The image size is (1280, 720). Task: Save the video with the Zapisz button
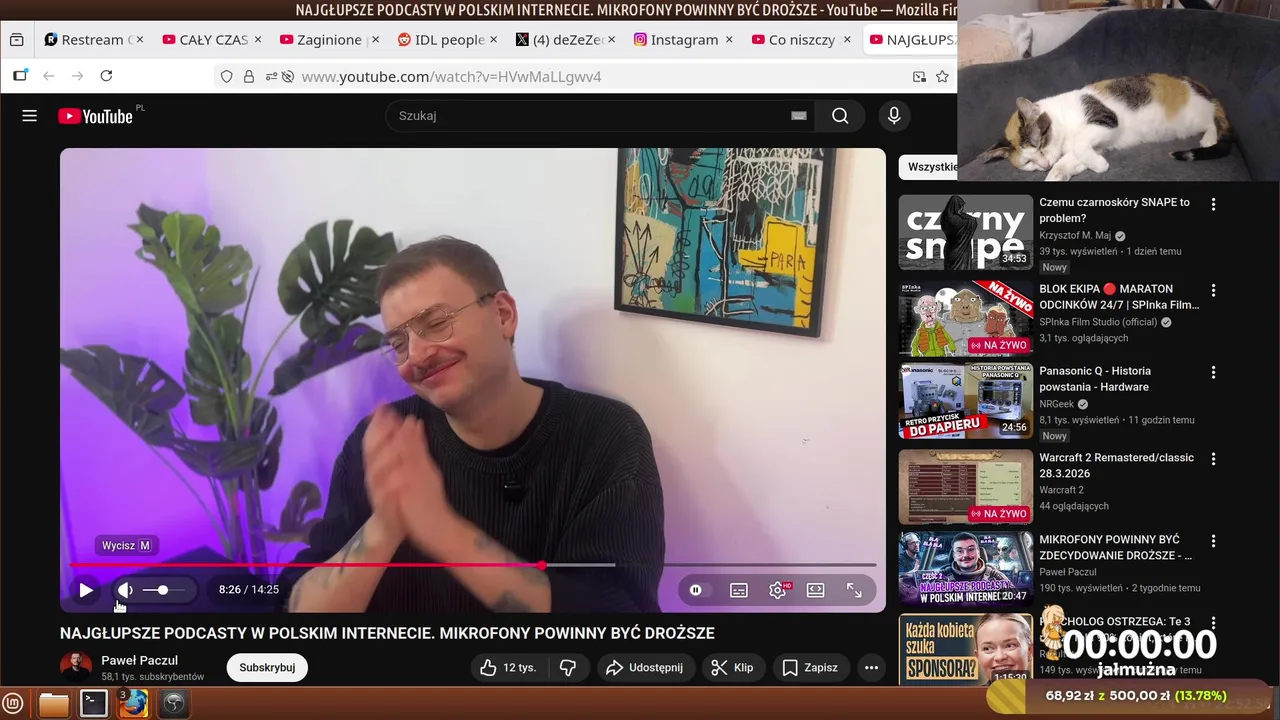coord(810,667)
